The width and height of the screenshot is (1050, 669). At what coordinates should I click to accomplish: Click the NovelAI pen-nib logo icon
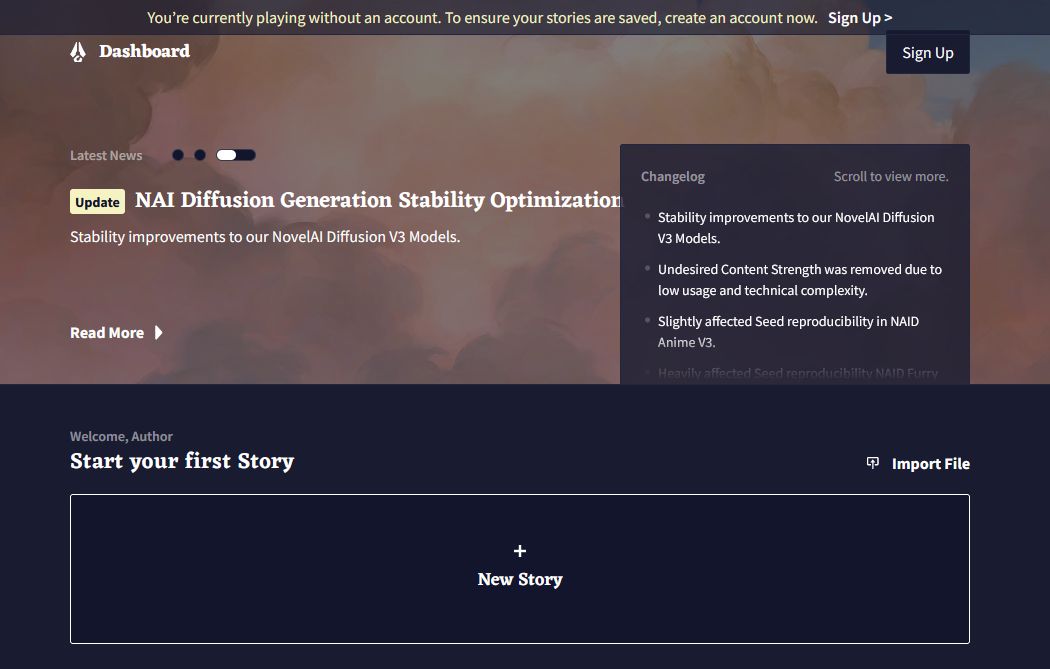pyautogui.click(x=78, y=52)
